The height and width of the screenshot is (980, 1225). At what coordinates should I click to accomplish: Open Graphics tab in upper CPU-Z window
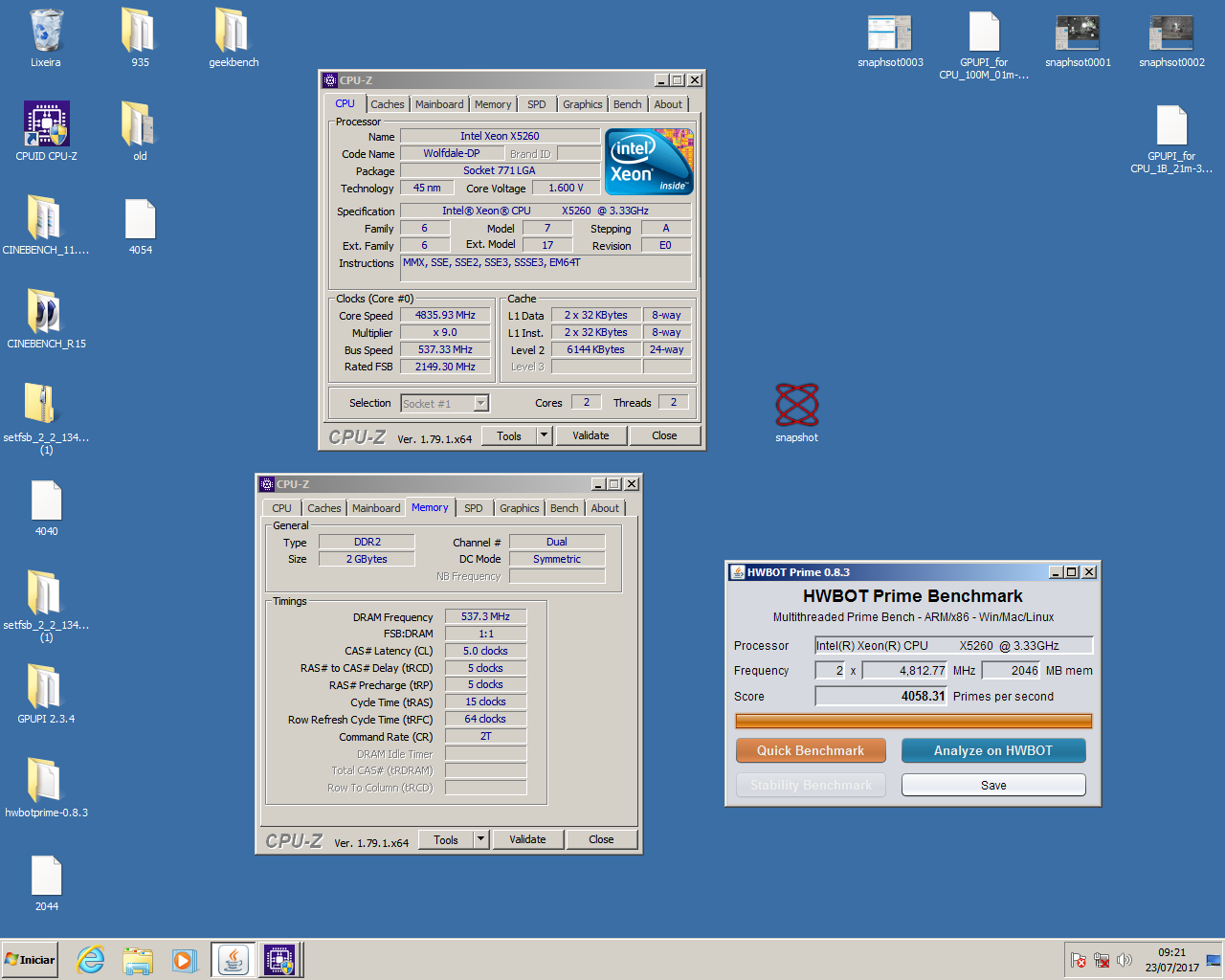coord(583,104)
